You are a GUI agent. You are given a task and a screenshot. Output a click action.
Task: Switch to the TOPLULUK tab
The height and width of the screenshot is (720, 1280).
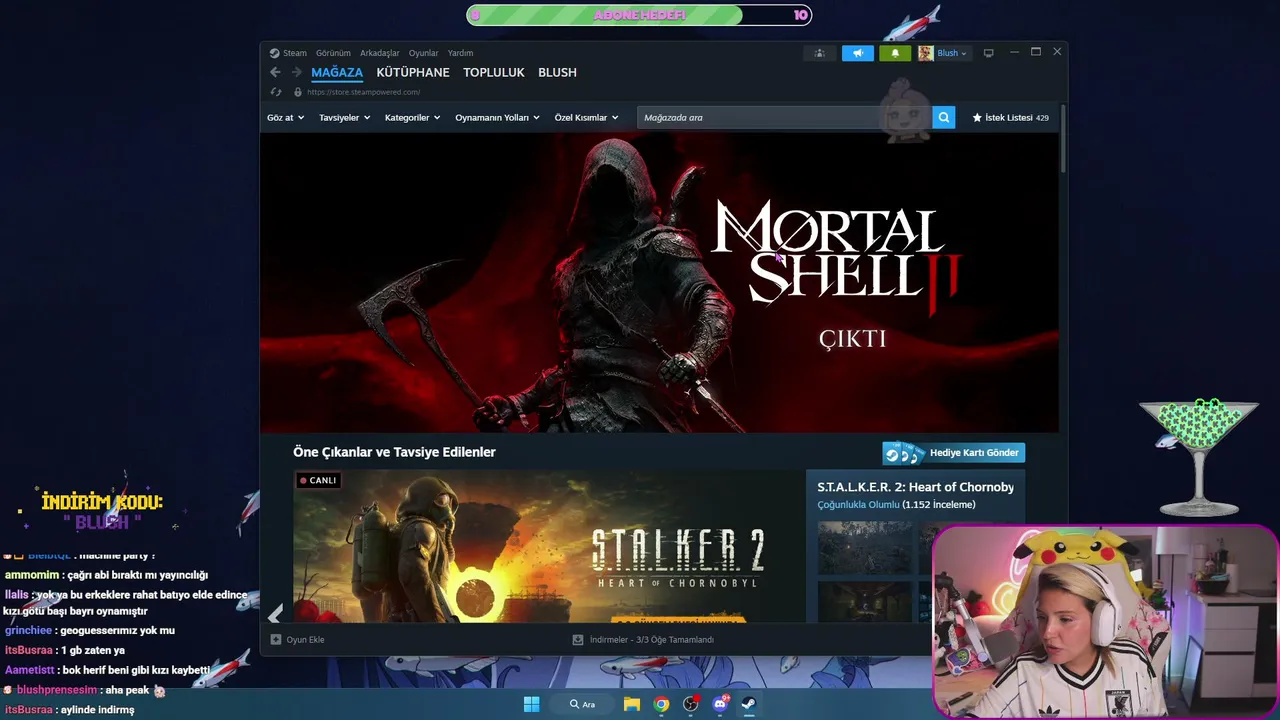tap(494, 73)
